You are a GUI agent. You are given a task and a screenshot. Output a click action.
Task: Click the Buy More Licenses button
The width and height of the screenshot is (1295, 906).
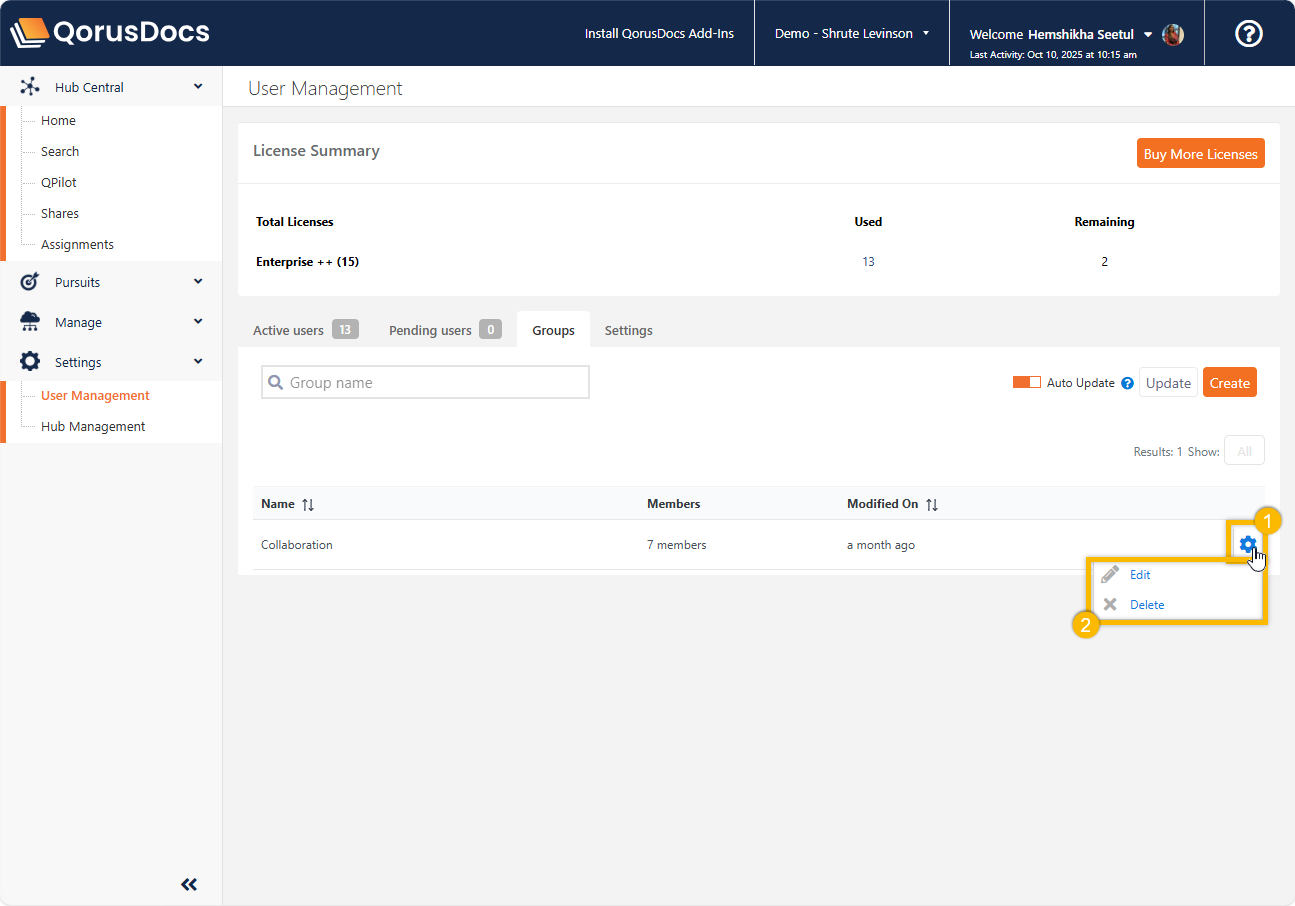coord(1200,154)
